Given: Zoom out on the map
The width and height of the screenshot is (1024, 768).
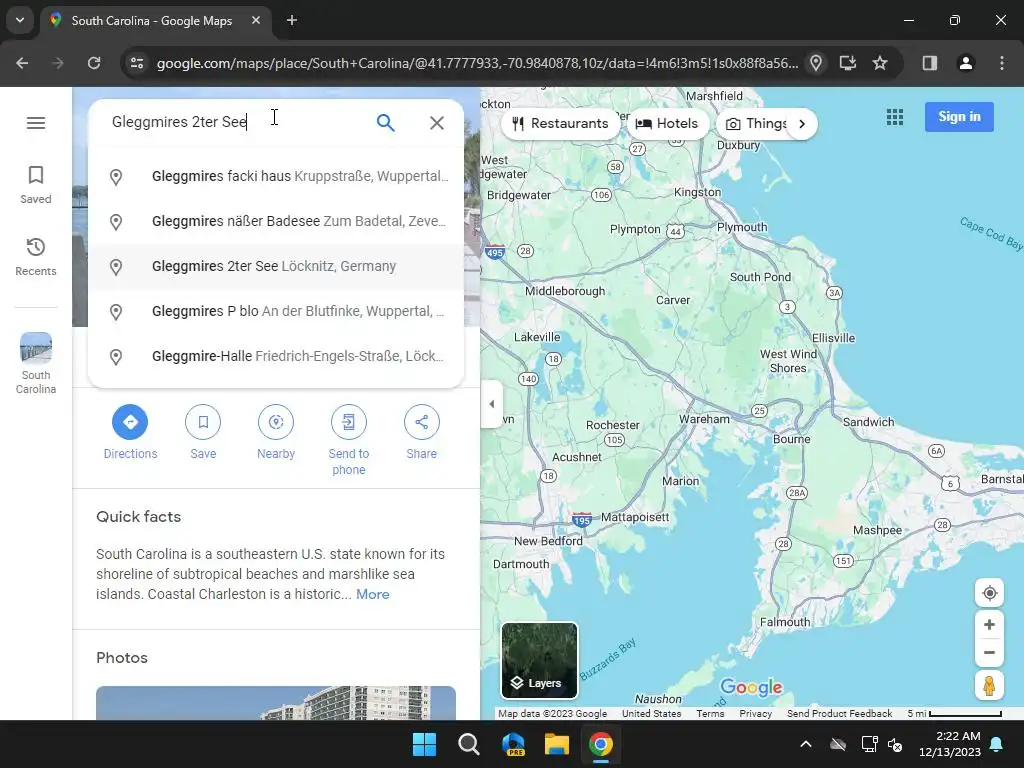Looking at the screenshot, I should [989, 652].
